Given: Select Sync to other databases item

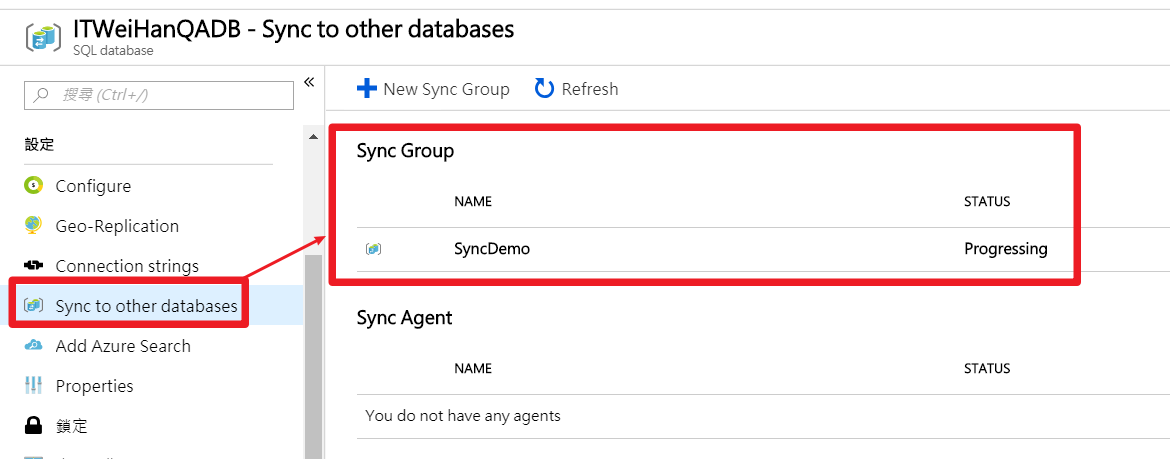Looking at the screenshot, I should coord(149,305).
